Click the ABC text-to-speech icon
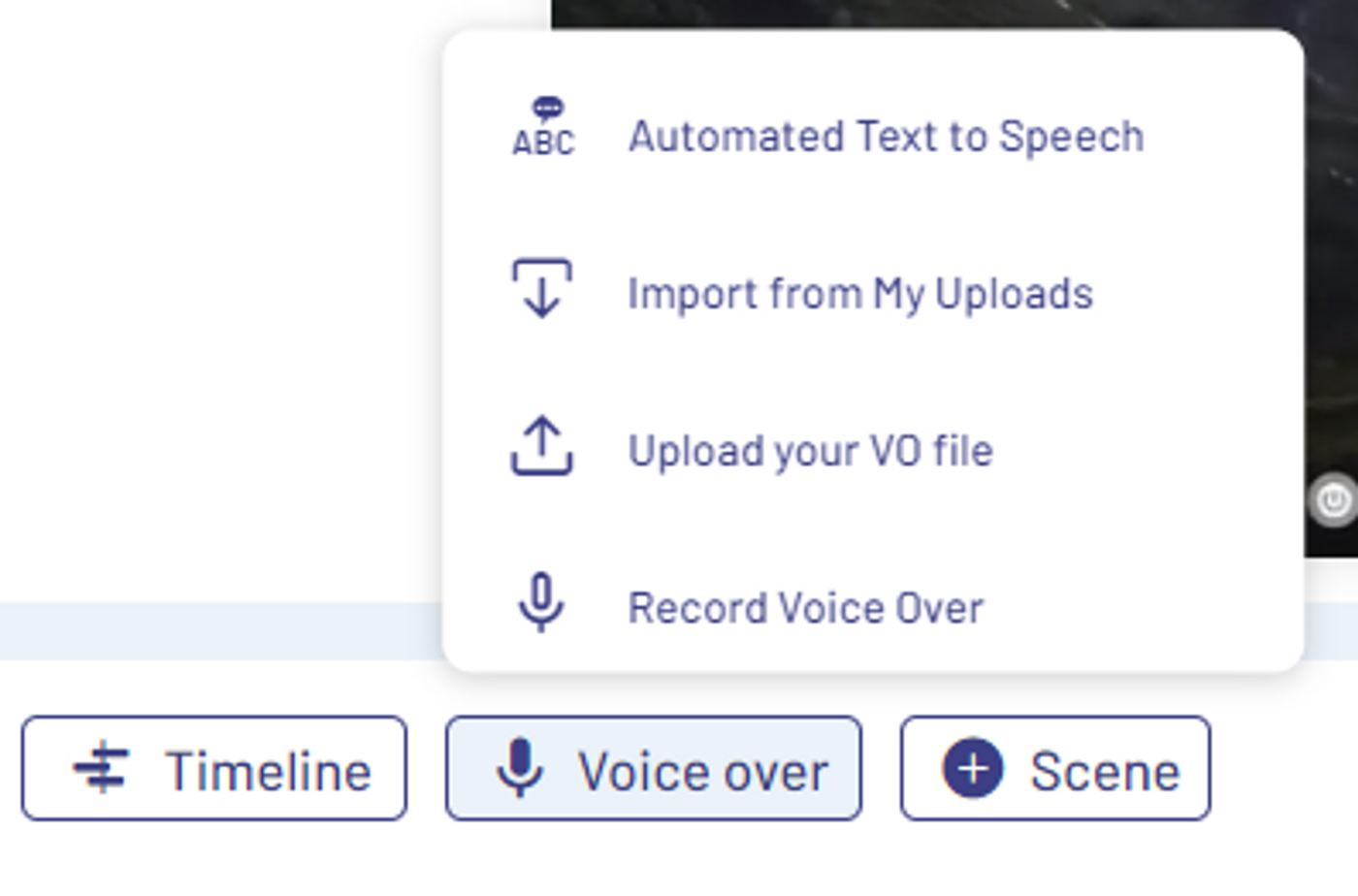 pos(543,127)
